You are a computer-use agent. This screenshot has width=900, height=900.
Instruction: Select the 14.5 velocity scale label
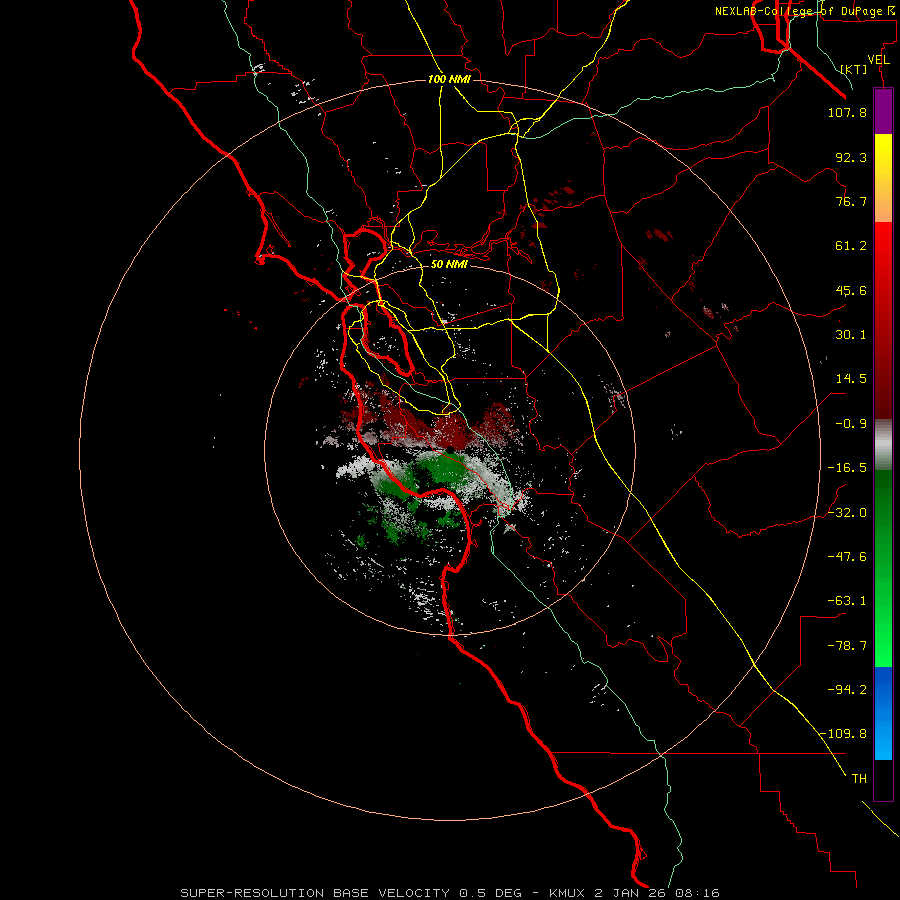tap(851, 379)
